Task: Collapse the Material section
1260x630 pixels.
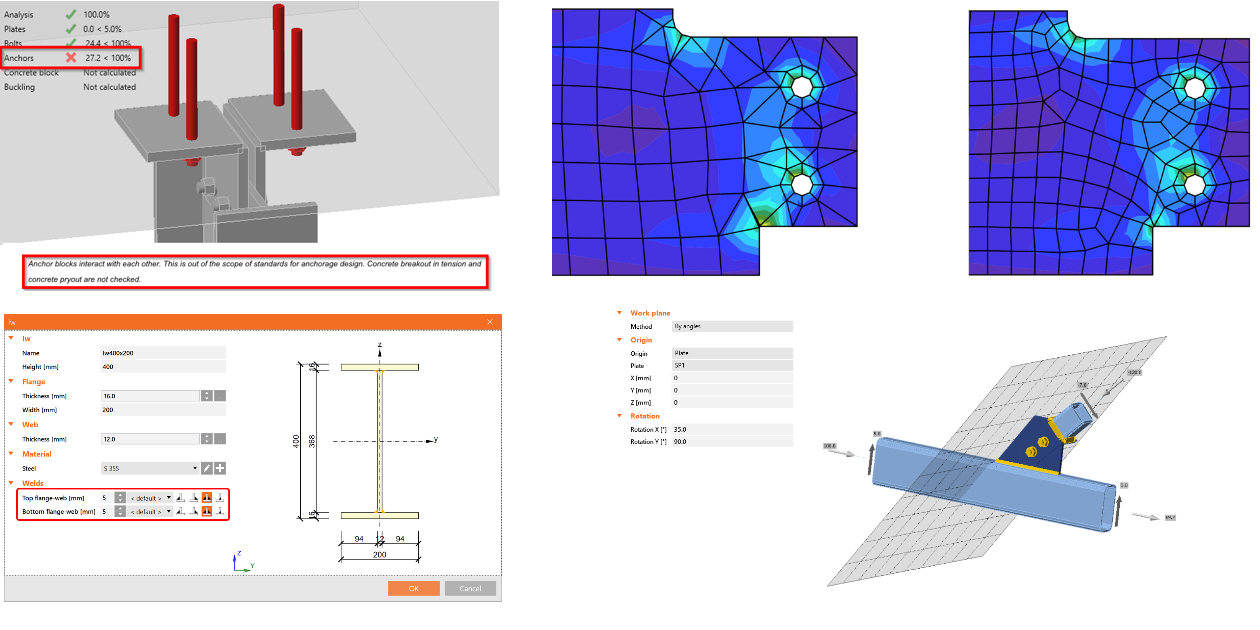Action: coord(11,453)
